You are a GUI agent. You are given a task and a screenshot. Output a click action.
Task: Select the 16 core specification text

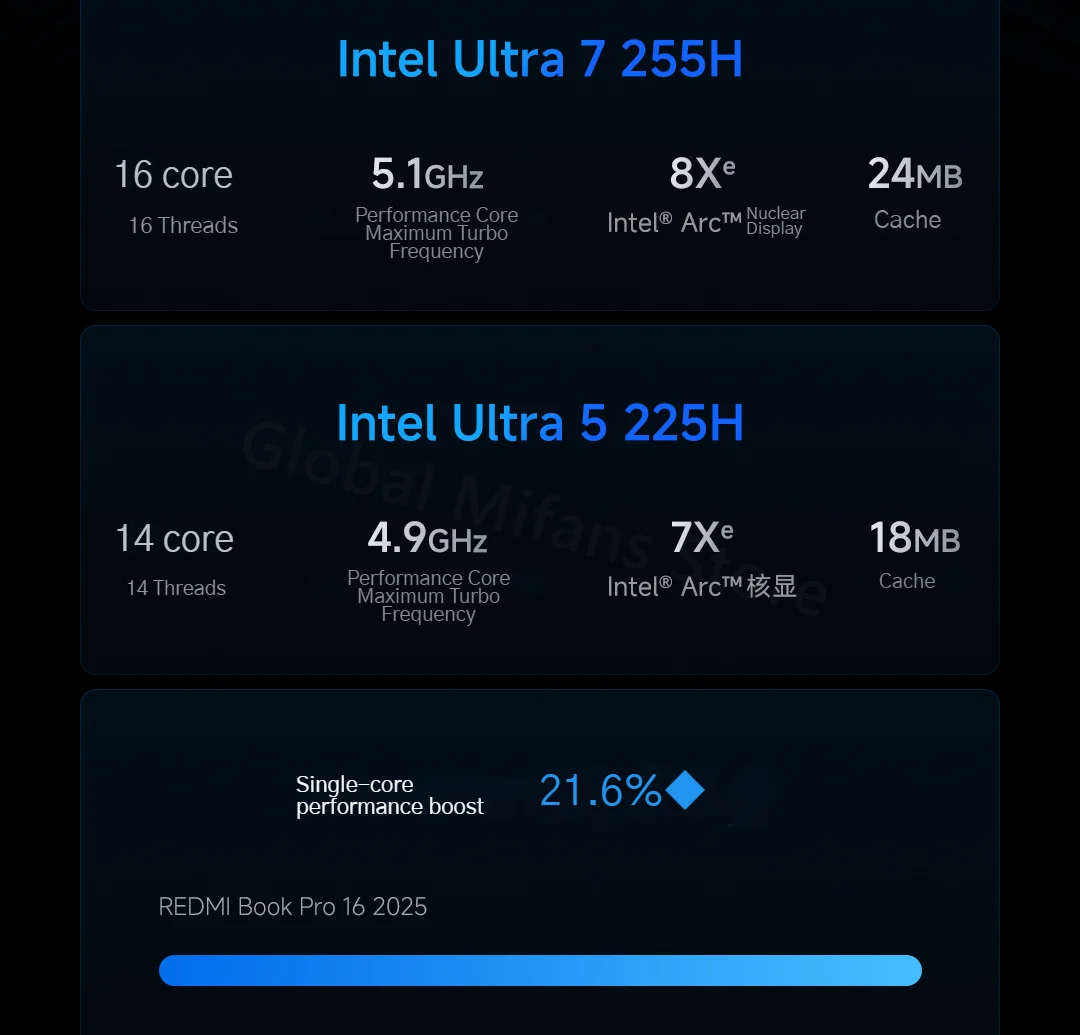pos(174,174)
